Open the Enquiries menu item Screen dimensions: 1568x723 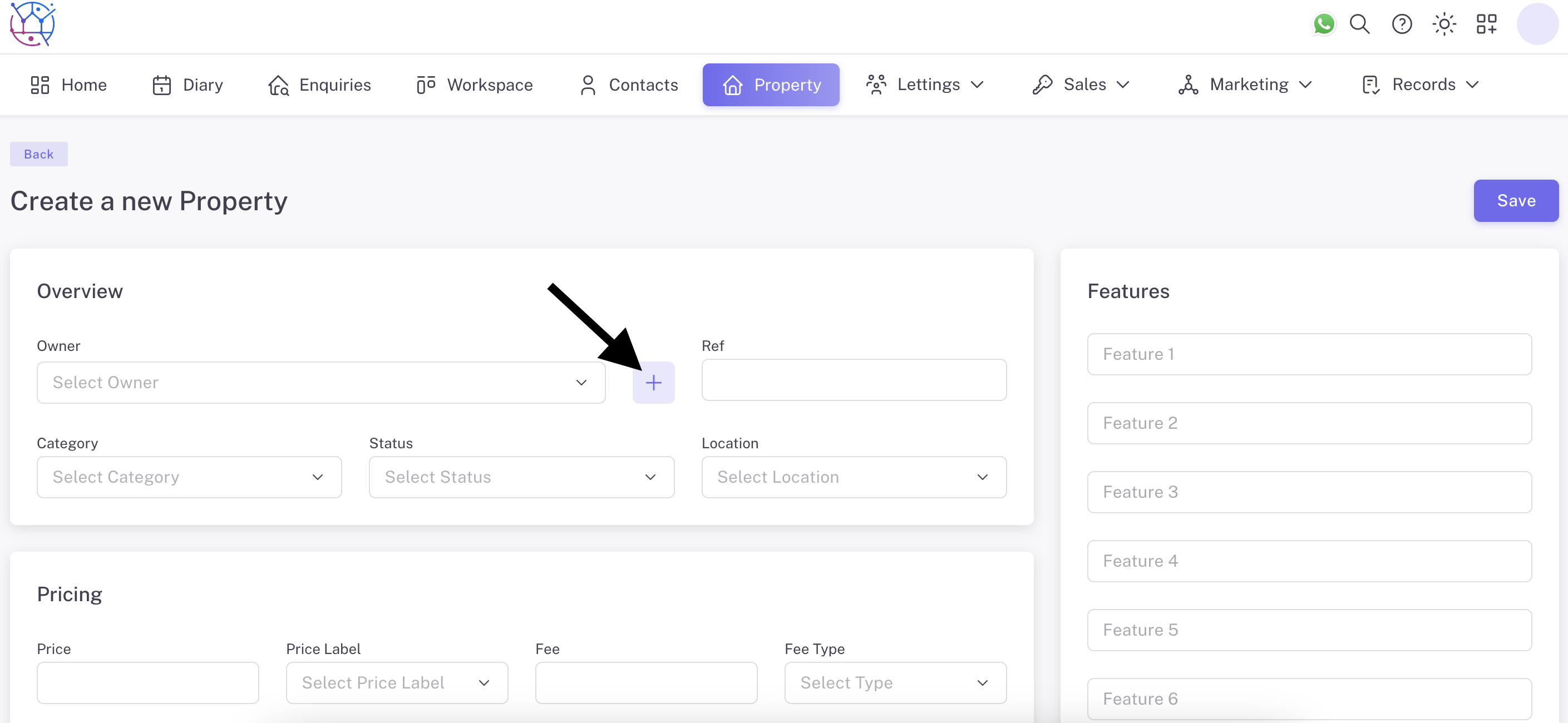[x=319, y=85]
